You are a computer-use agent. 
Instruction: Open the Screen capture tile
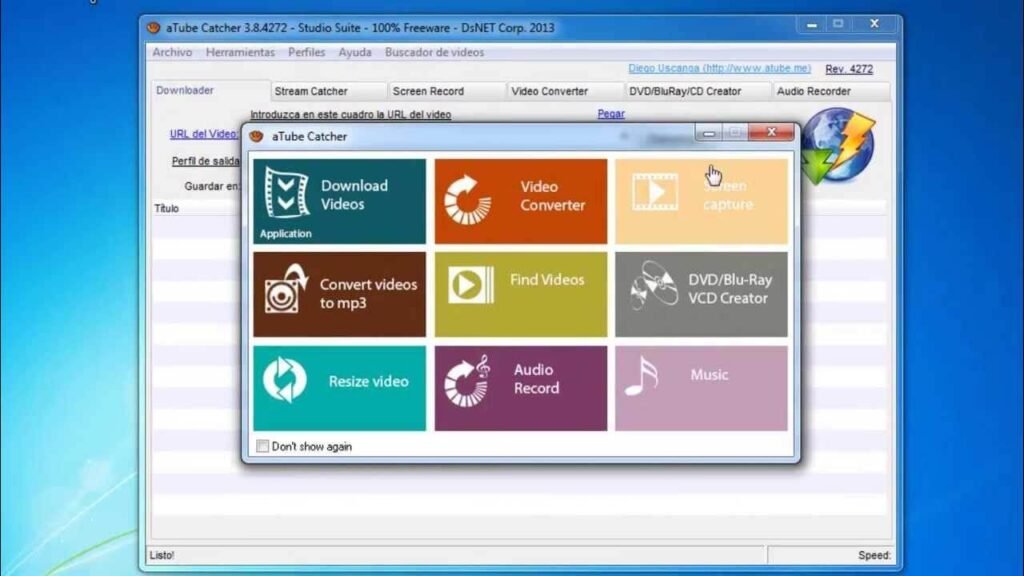coord(701,201)
